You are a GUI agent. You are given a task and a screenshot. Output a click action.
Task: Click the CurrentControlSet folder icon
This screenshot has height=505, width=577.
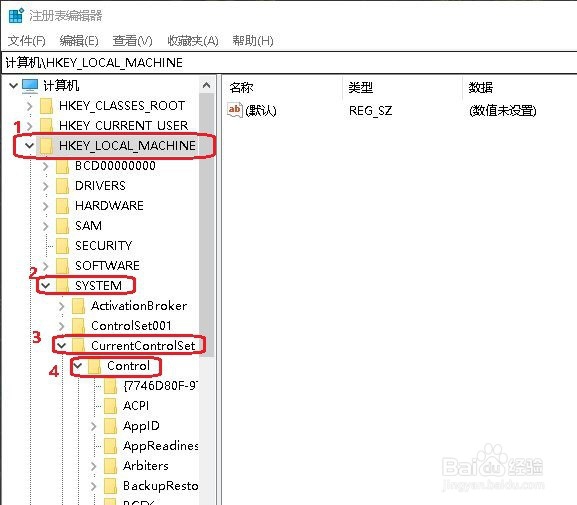(78, 346)
